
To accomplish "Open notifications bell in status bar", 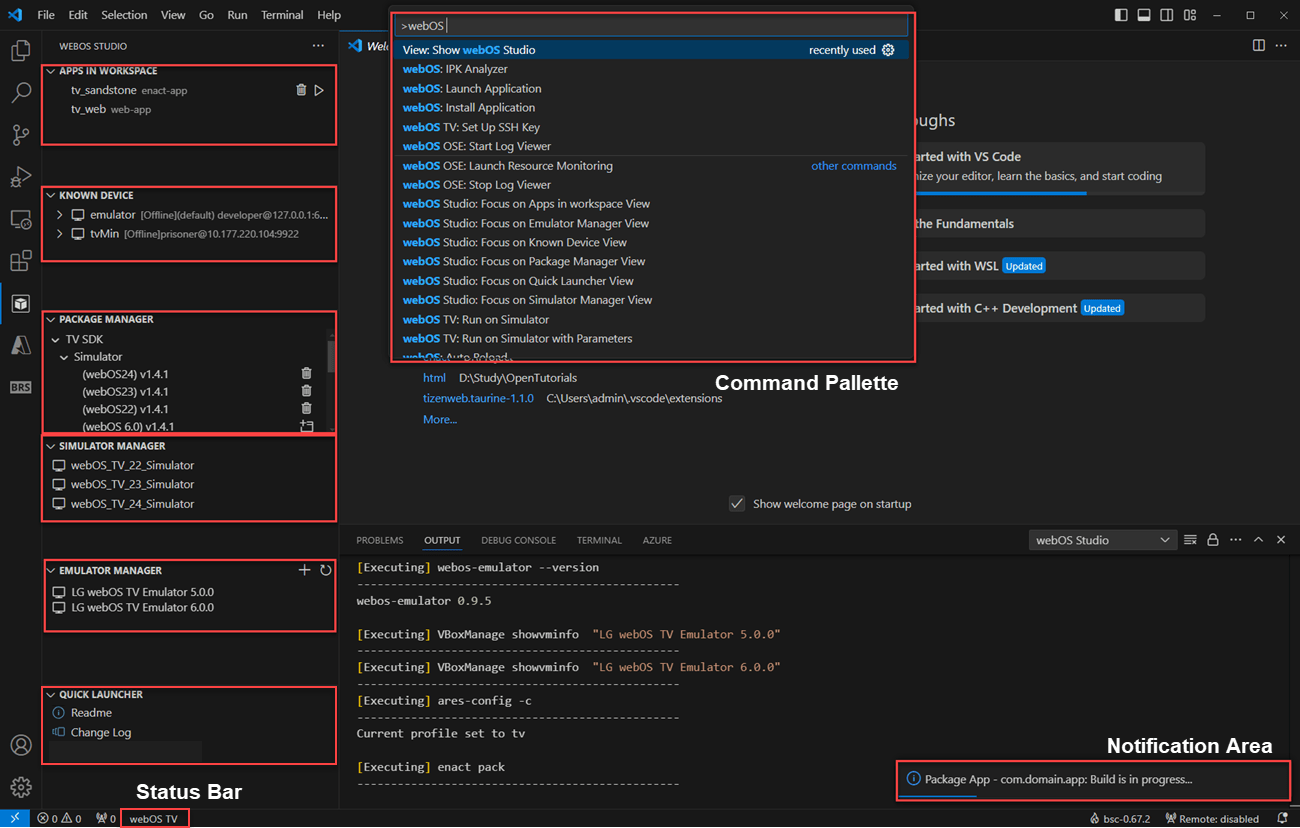I will click(x=1282, y=818).
